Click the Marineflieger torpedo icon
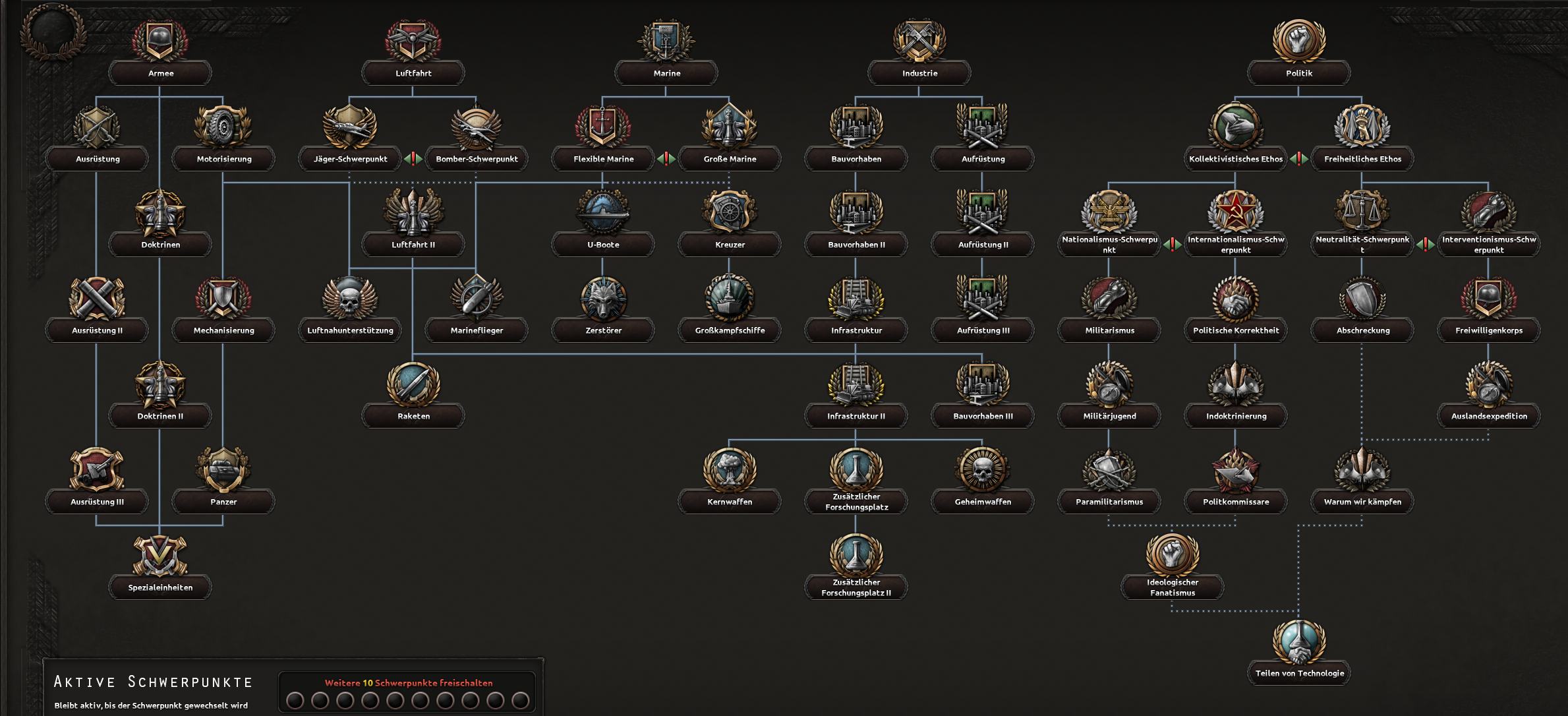Screen dimensions: 1568x716 (x=477, y=298)
